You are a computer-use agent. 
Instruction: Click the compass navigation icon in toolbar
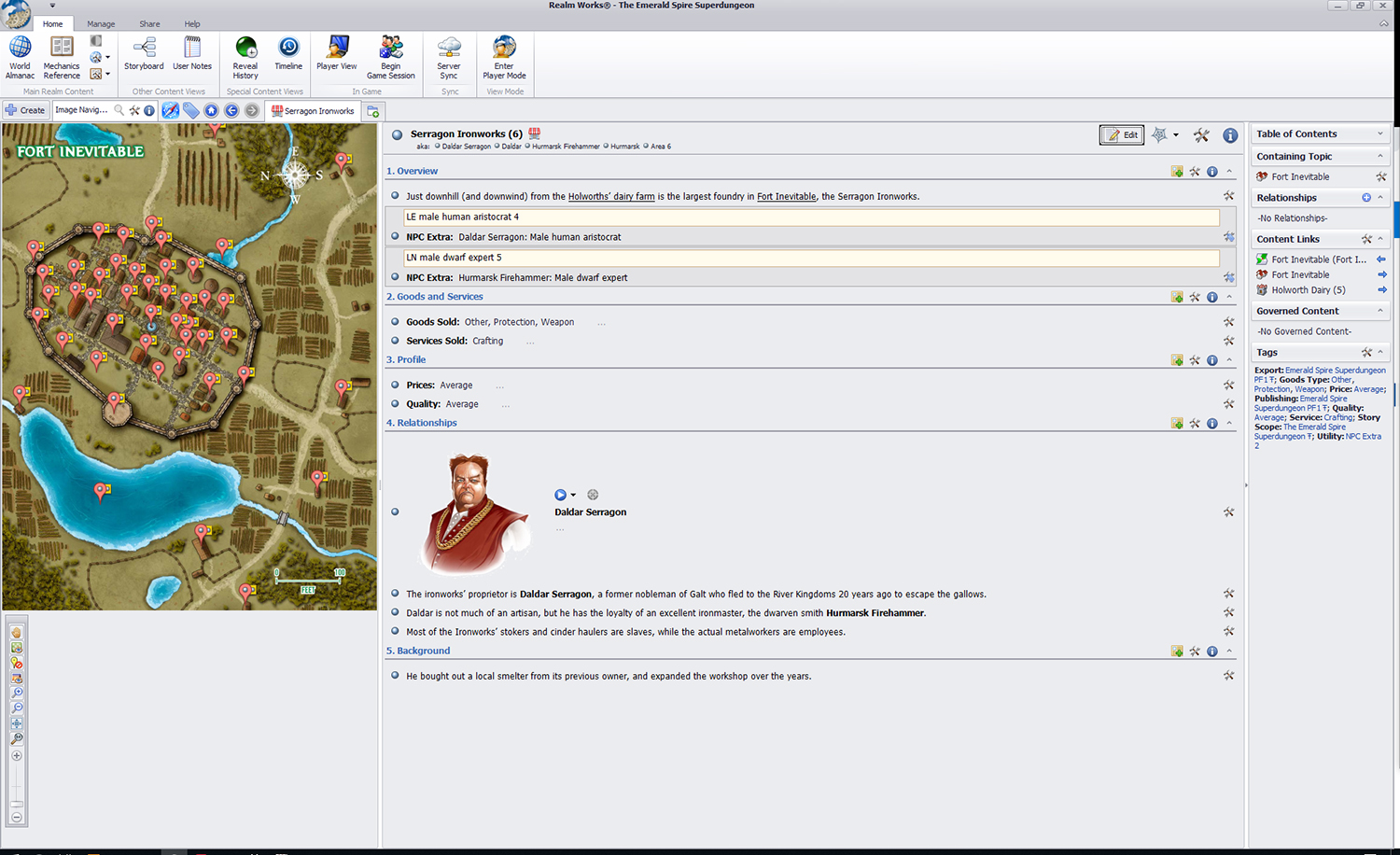pyautogui.click(x=170, y=110)
